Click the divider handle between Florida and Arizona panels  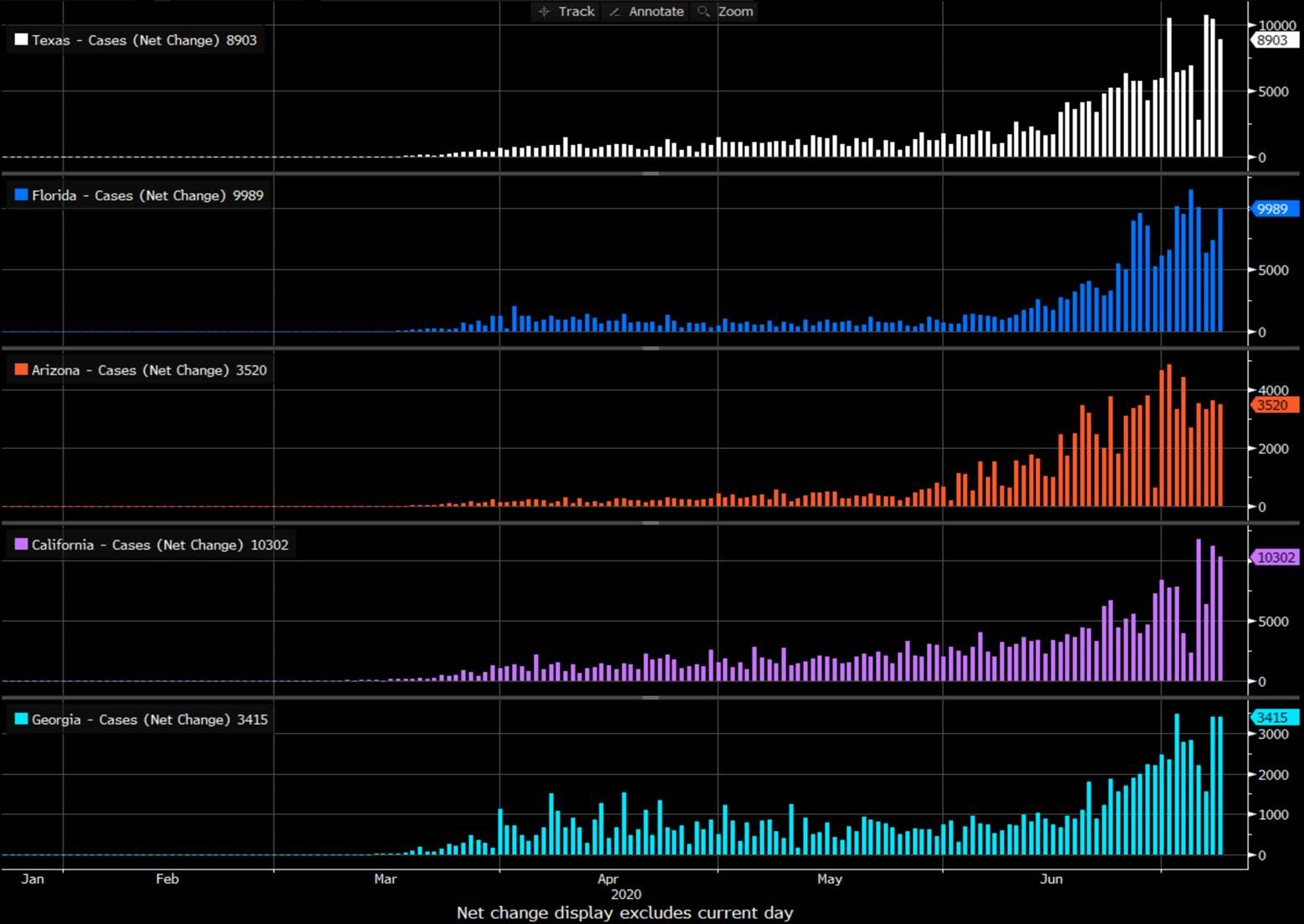tap(650, 348)
